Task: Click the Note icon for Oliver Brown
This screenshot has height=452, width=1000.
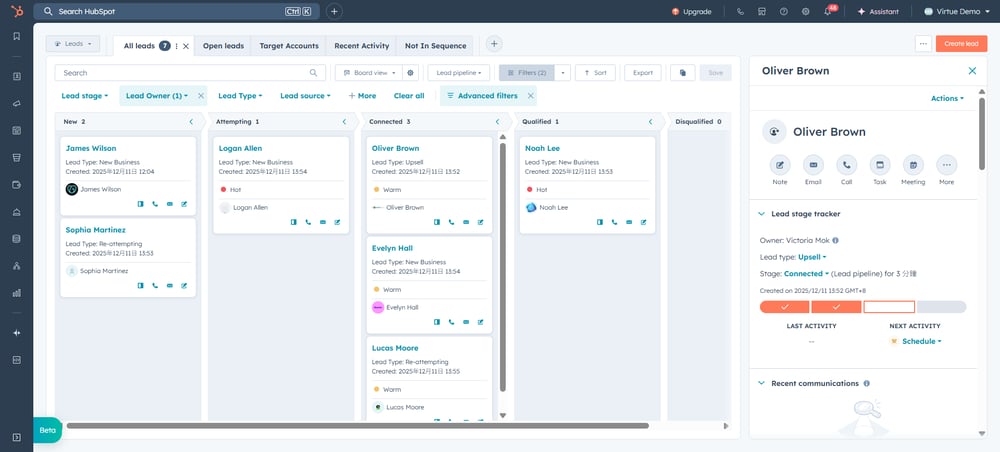Action: pyautogui.click(x=780, y=165)
